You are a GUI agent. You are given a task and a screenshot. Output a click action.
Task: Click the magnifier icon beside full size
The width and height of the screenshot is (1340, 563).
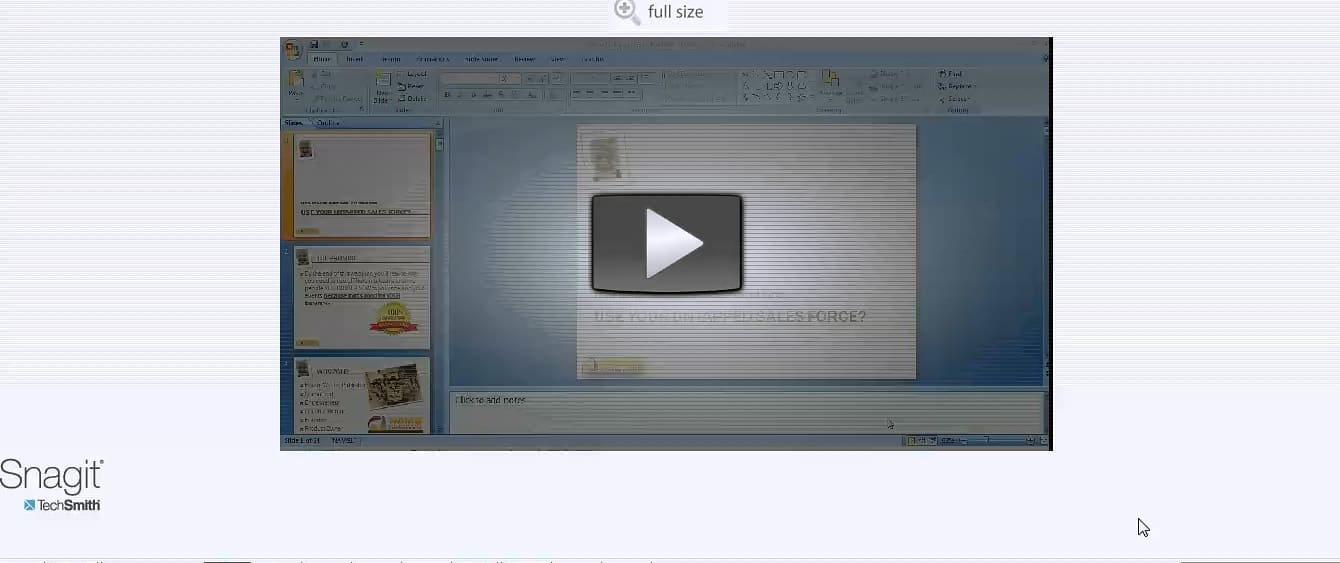click(627, 12)
